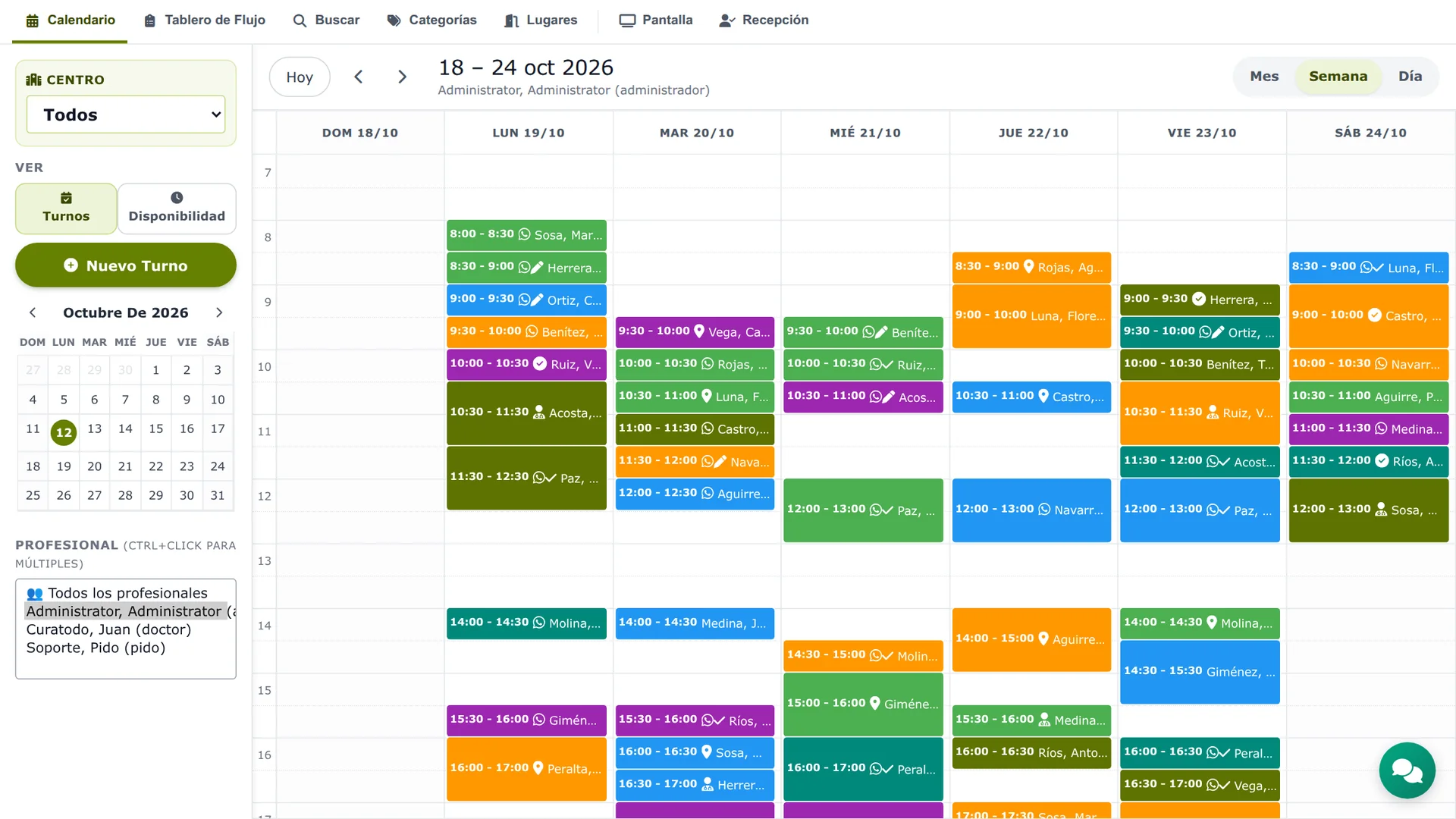The height and width of the screenshot is (819, 1456).
Task: Click the Categorías tags icon
Action: [x=394, y=20]
